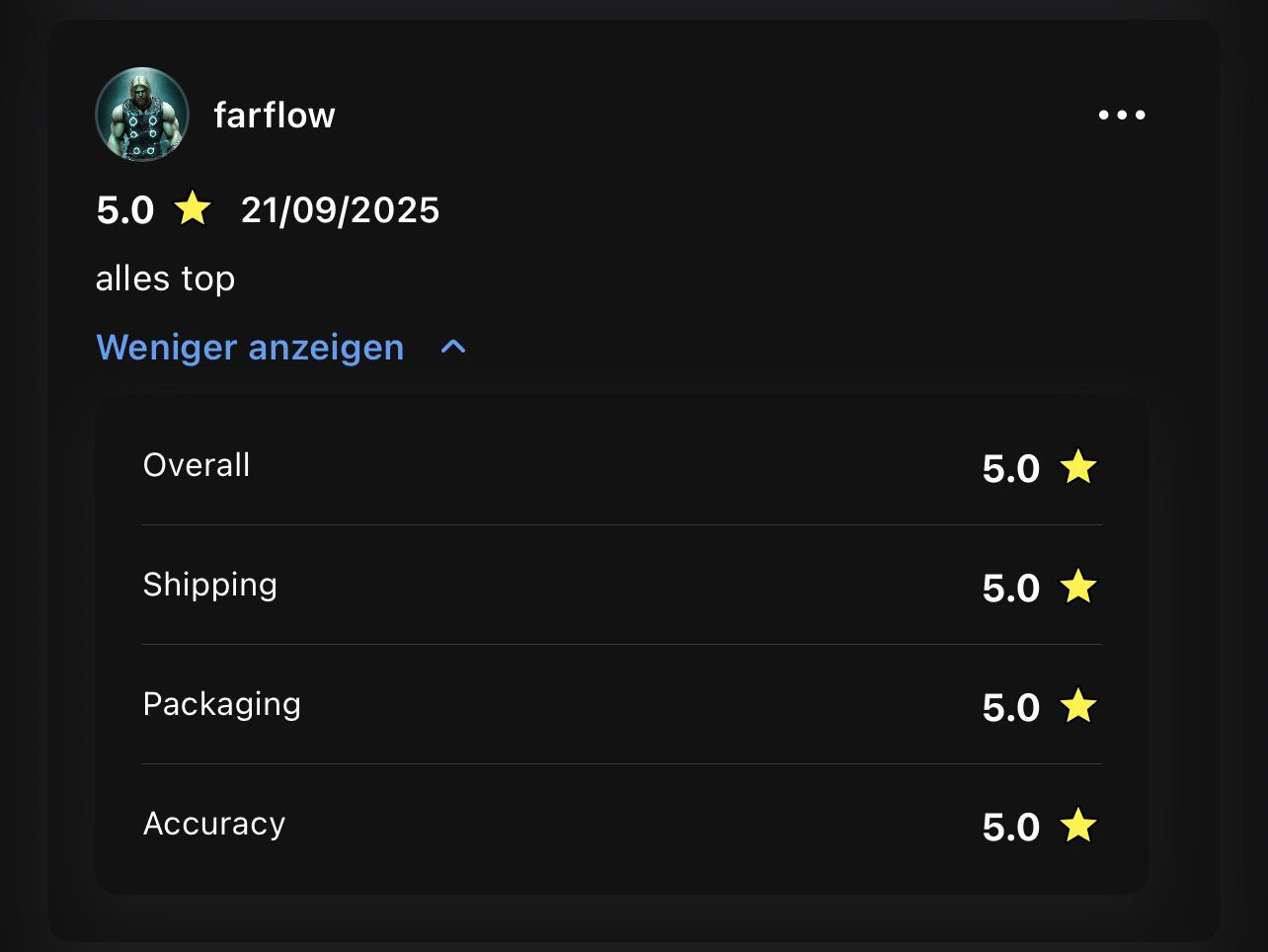
Task: Select the Accuracy rating label
Action: (214, 824)
